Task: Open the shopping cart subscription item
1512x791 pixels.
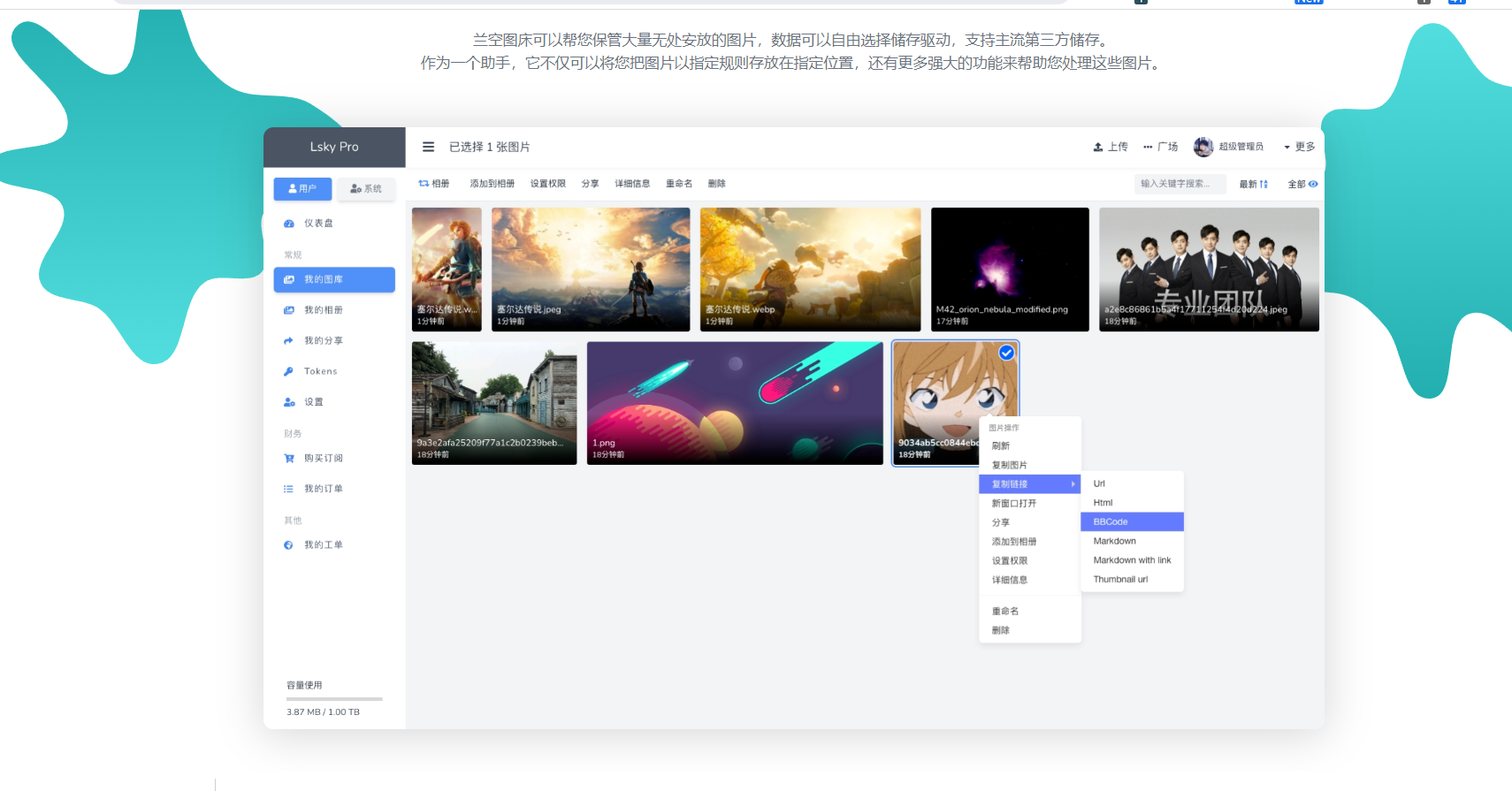Action: (x=289, y=459)
